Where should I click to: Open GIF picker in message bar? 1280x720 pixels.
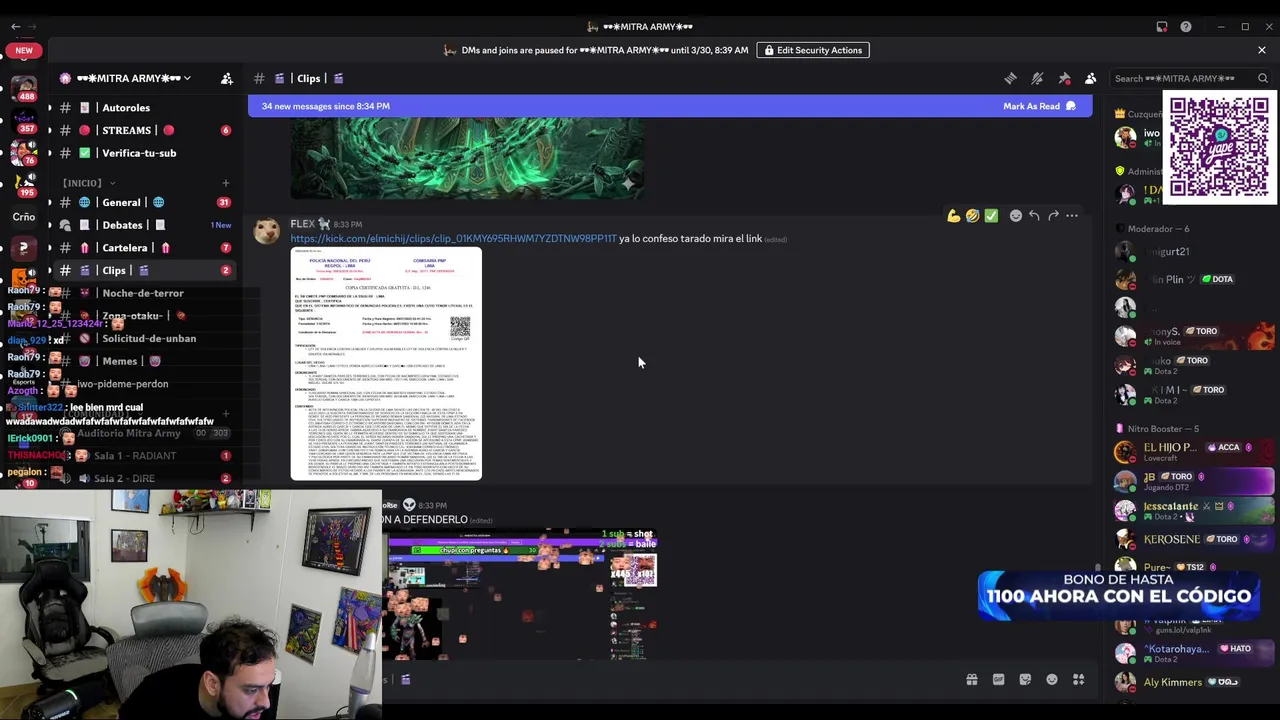pos(998,680)
